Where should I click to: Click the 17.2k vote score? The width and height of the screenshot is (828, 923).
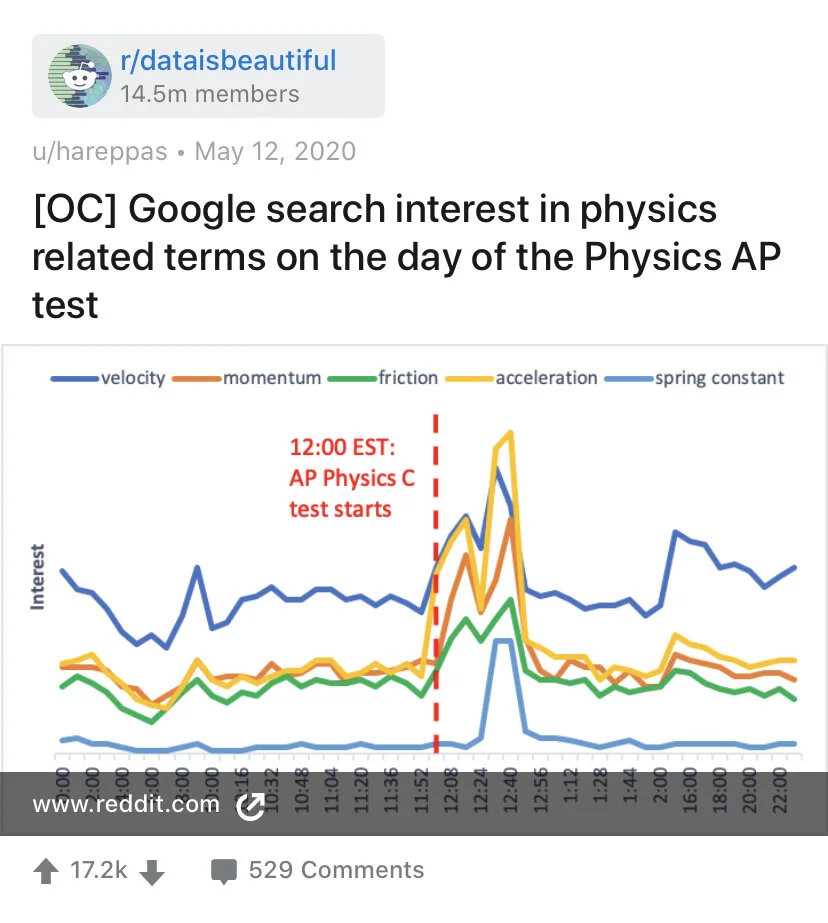point(99,871)
